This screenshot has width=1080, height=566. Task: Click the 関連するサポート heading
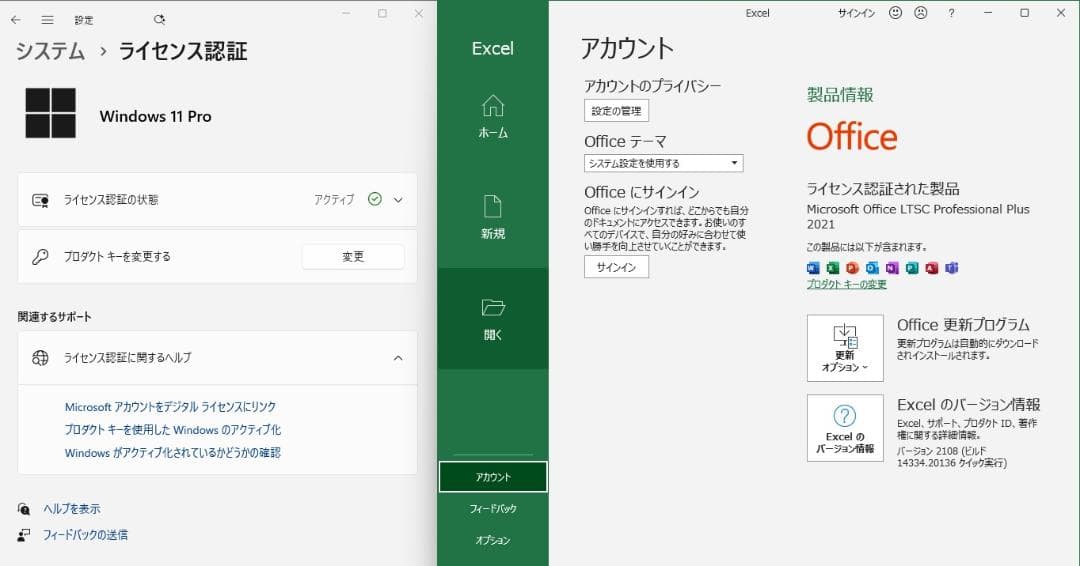point(54,317)
